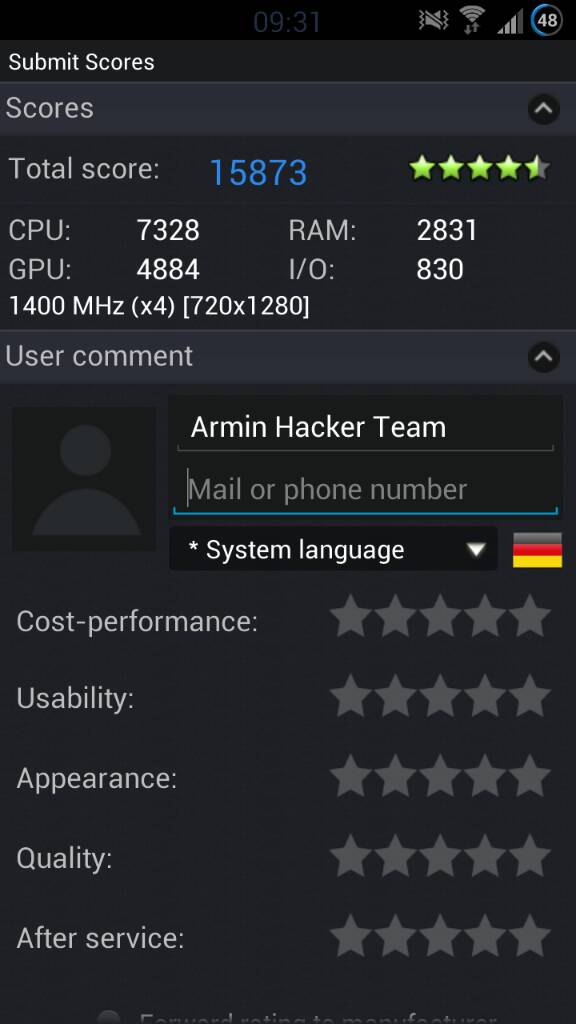Rate Quality two stars
The width and height of the screenshot is (576, 1024).
(396, 856)
